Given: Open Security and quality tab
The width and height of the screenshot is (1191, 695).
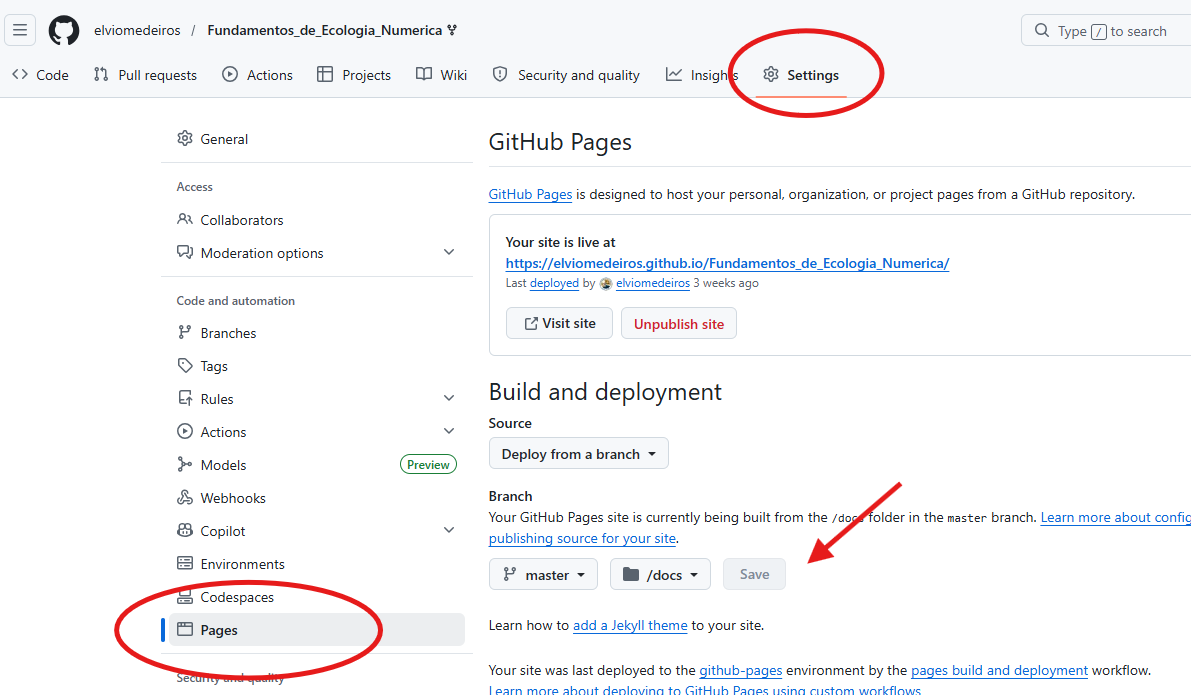Looking at the screenshot, I should [x=566, y=74].
